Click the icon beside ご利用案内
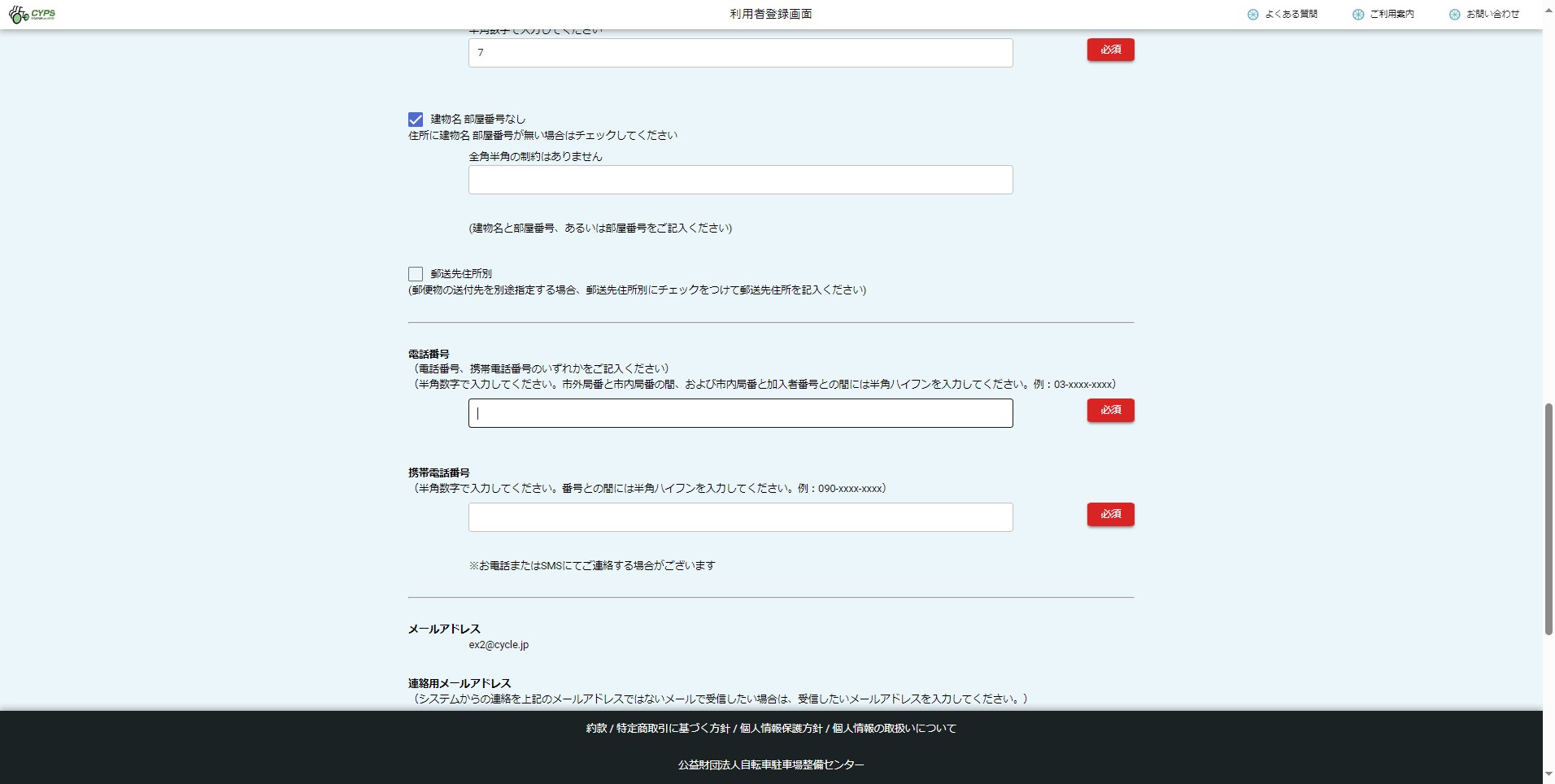This screenshot has height=784, width=1555. pos(1357,15)
